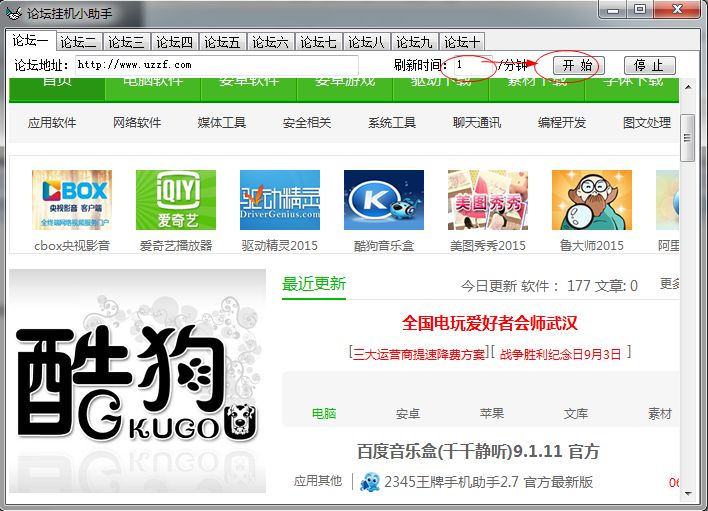This screenshot has width=708, height=511.
Task: Select the 电脑 platform tab
Action: pyautogui.click(x=324, y=413)
